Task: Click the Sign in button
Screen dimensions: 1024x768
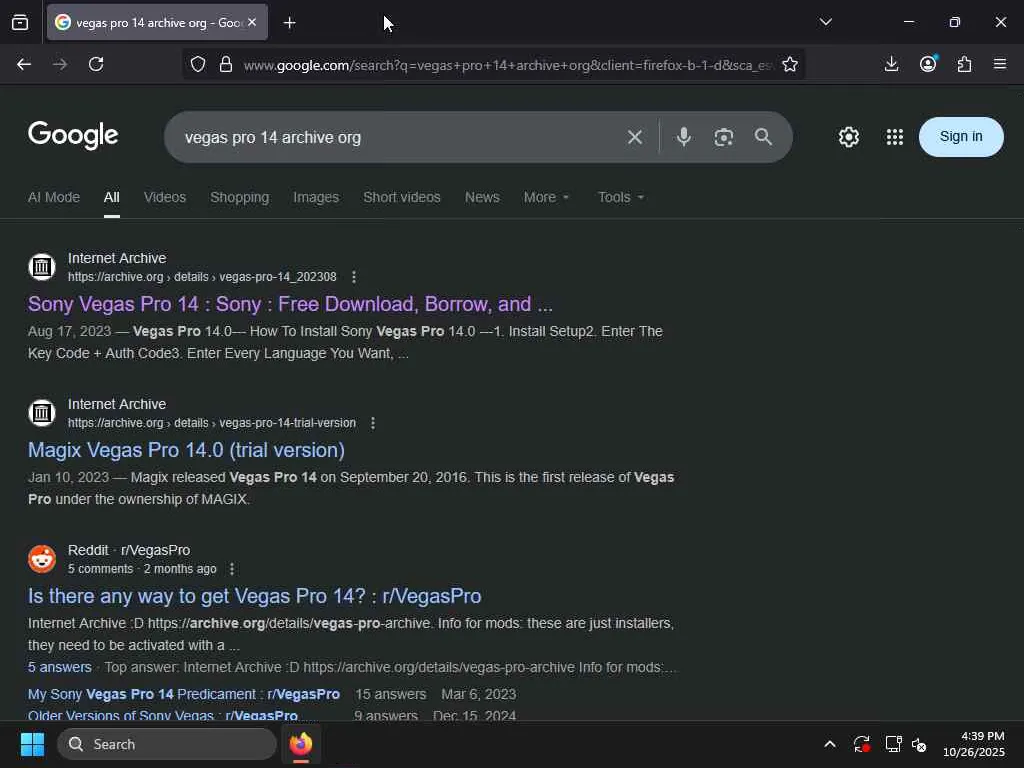Action: pos(961,136)
